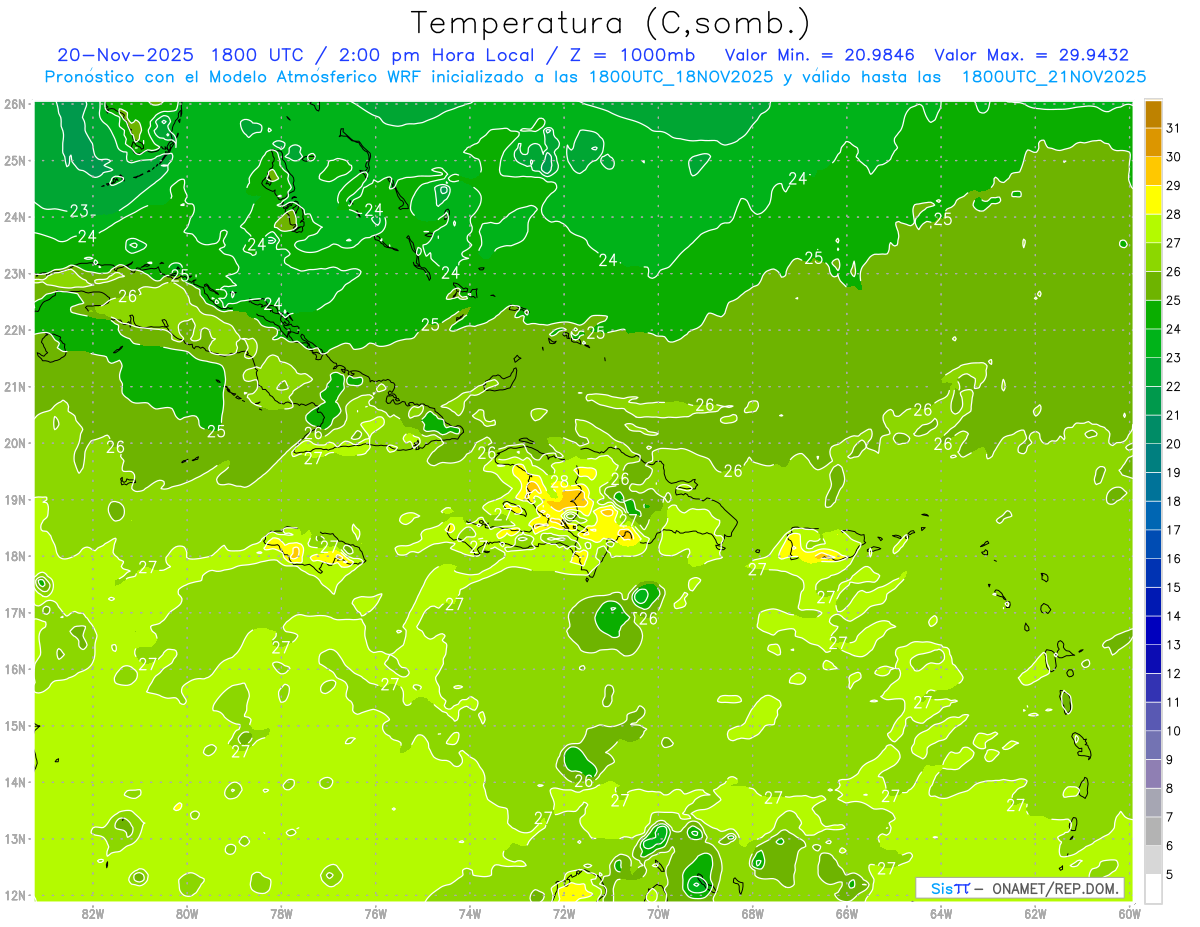Click the 82W longitude axis label
Screen dimensions: 1200x927
click(x=93, y=913)
